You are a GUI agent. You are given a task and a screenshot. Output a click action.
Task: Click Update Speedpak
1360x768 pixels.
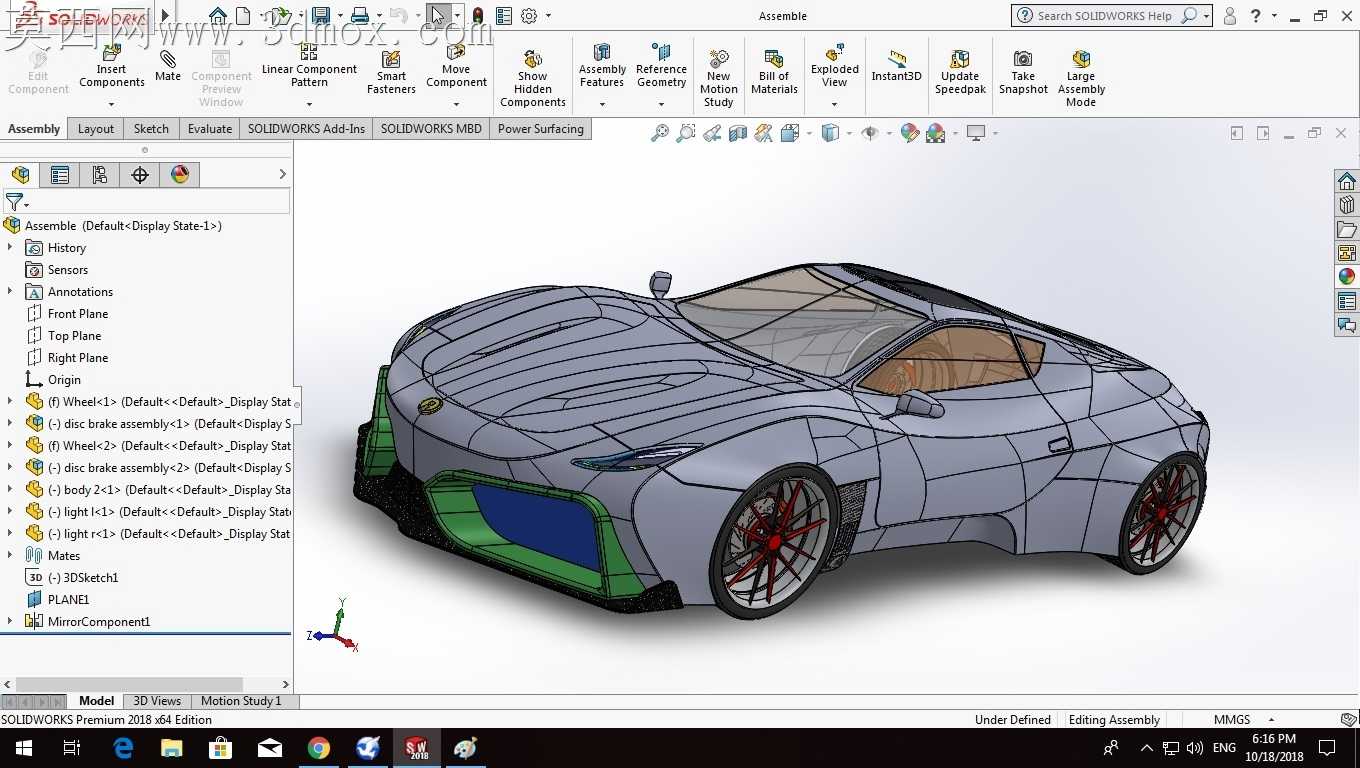960,70
